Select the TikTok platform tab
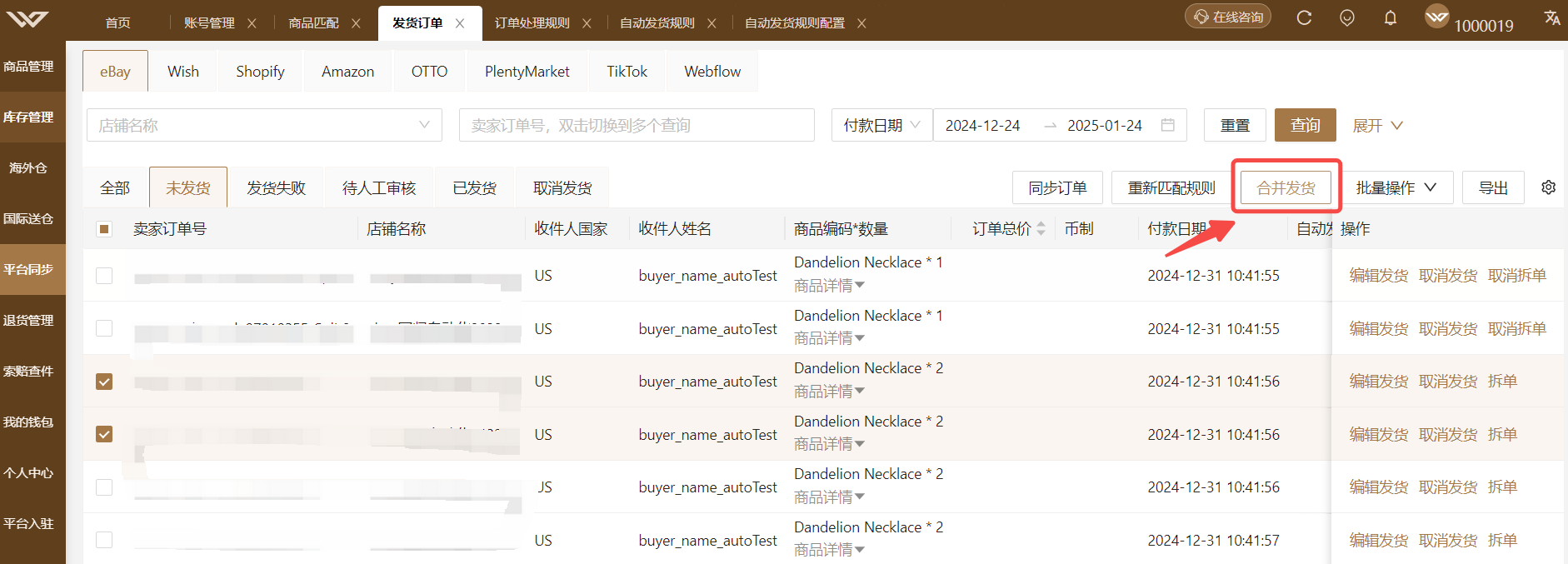Viewport: 1568px width, 564px height. coord(627,71)
